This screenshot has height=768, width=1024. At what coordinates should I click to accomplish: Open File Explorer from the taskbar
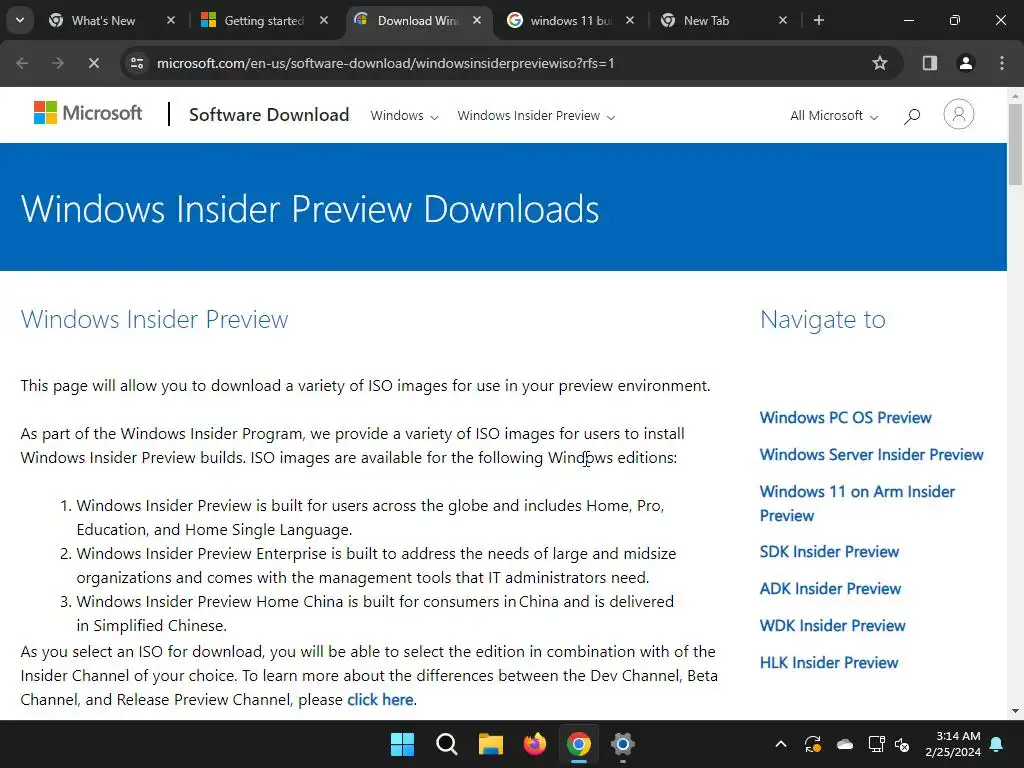490,744
